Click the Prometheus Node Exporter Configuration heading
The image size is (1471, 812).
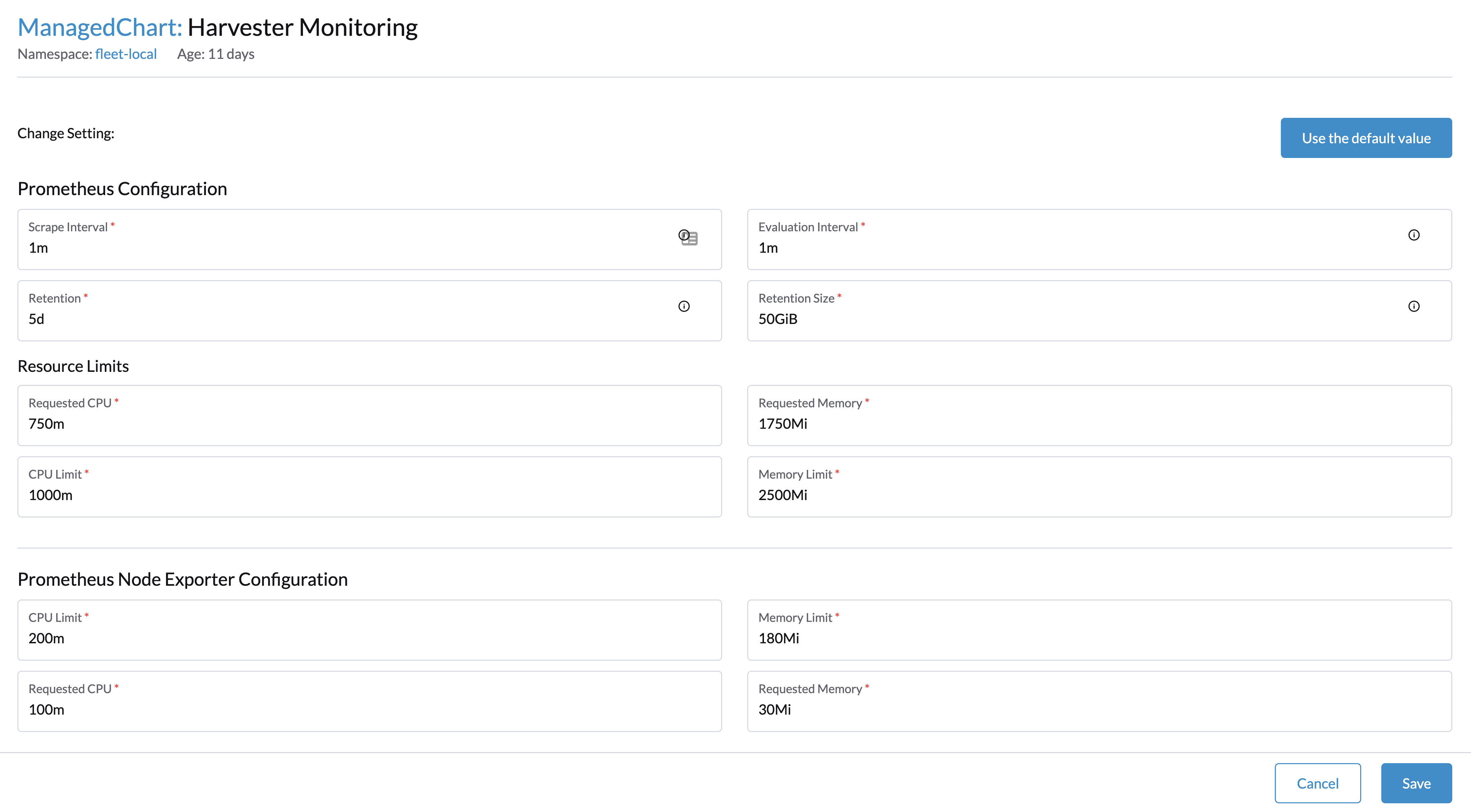[x=183, y=579]
